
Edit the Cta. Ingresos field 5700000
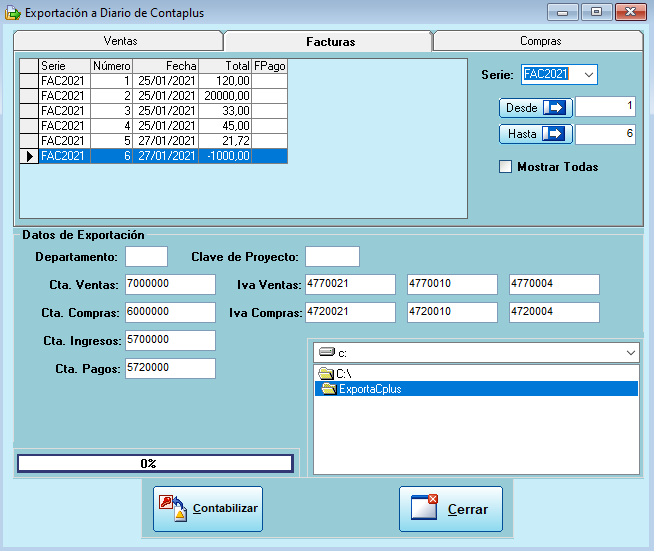pyautogui.click(x=170, y=340)
